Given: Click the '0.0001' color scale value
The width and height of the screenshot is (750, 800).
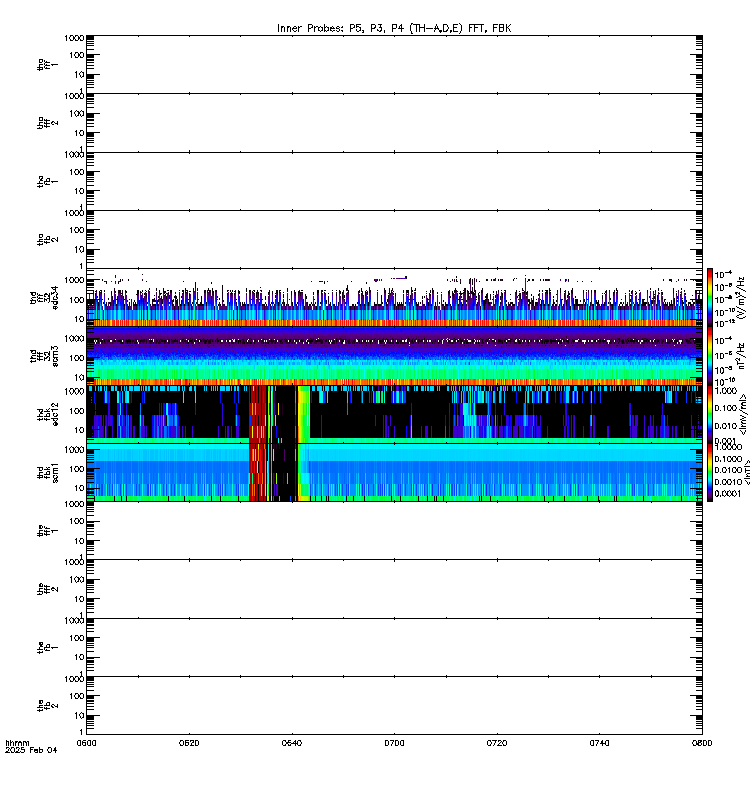Looking at the screenshot, I should (728, 493).
